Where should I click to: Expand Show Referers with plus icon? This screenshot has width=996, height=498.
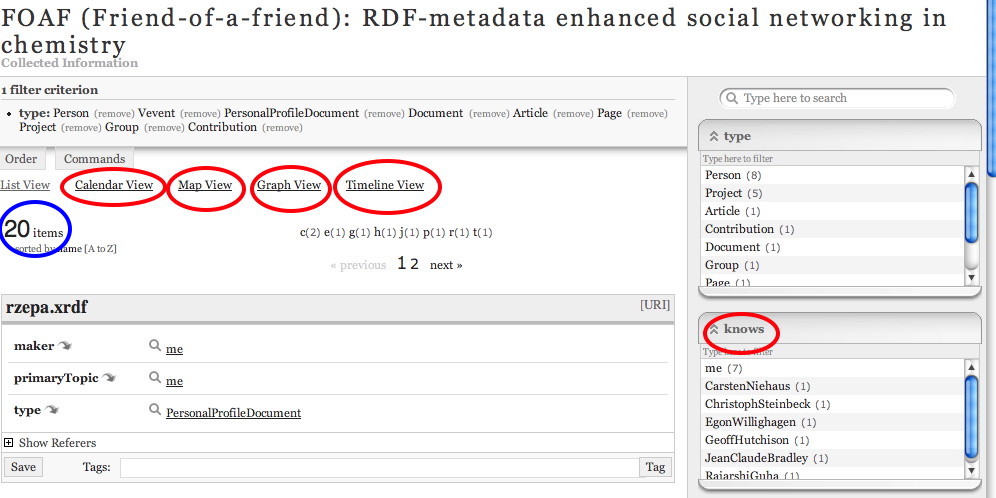coord(9,443)
